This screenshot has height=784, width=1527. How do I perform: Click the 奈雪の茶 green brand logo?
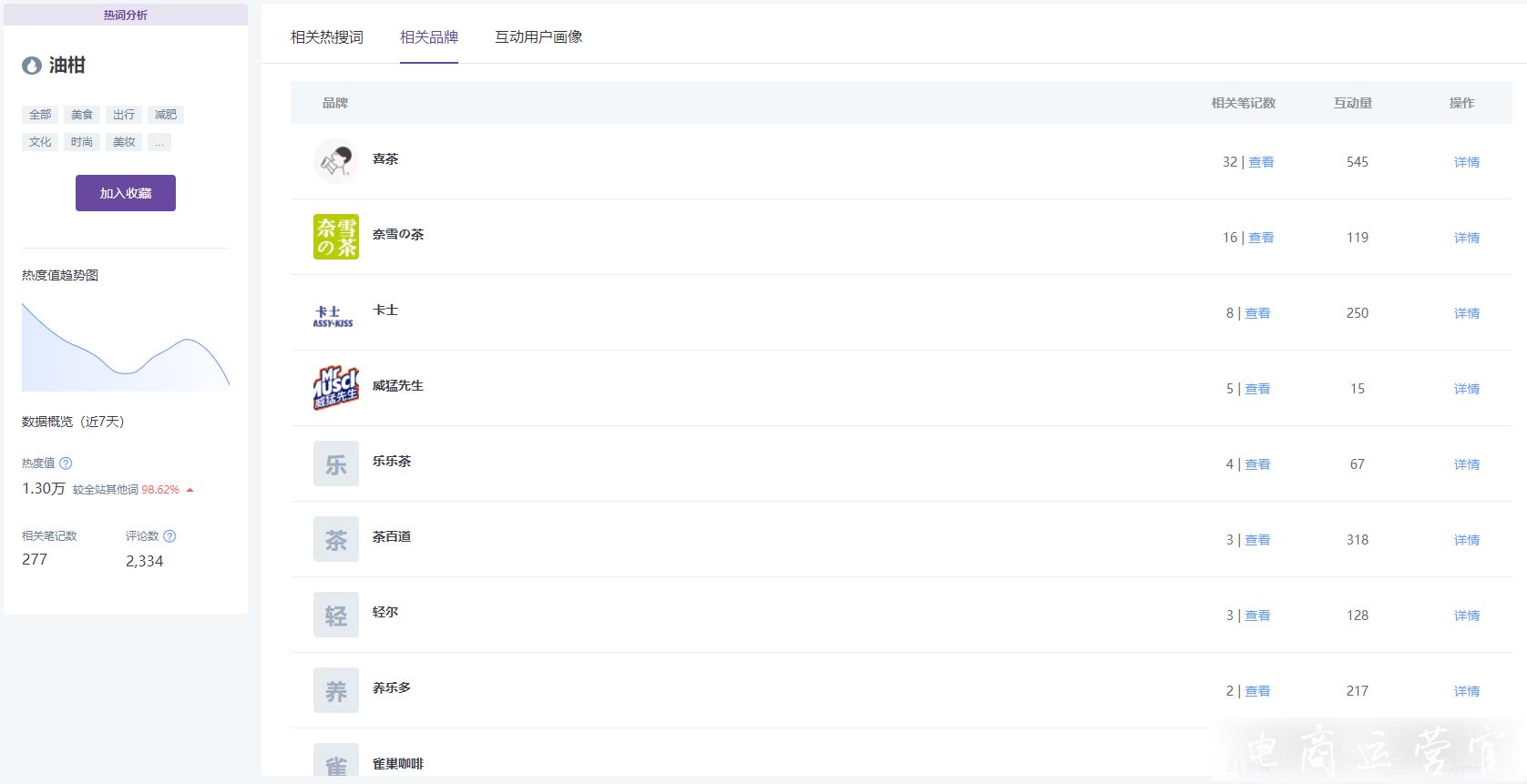[x=336, y=237]
